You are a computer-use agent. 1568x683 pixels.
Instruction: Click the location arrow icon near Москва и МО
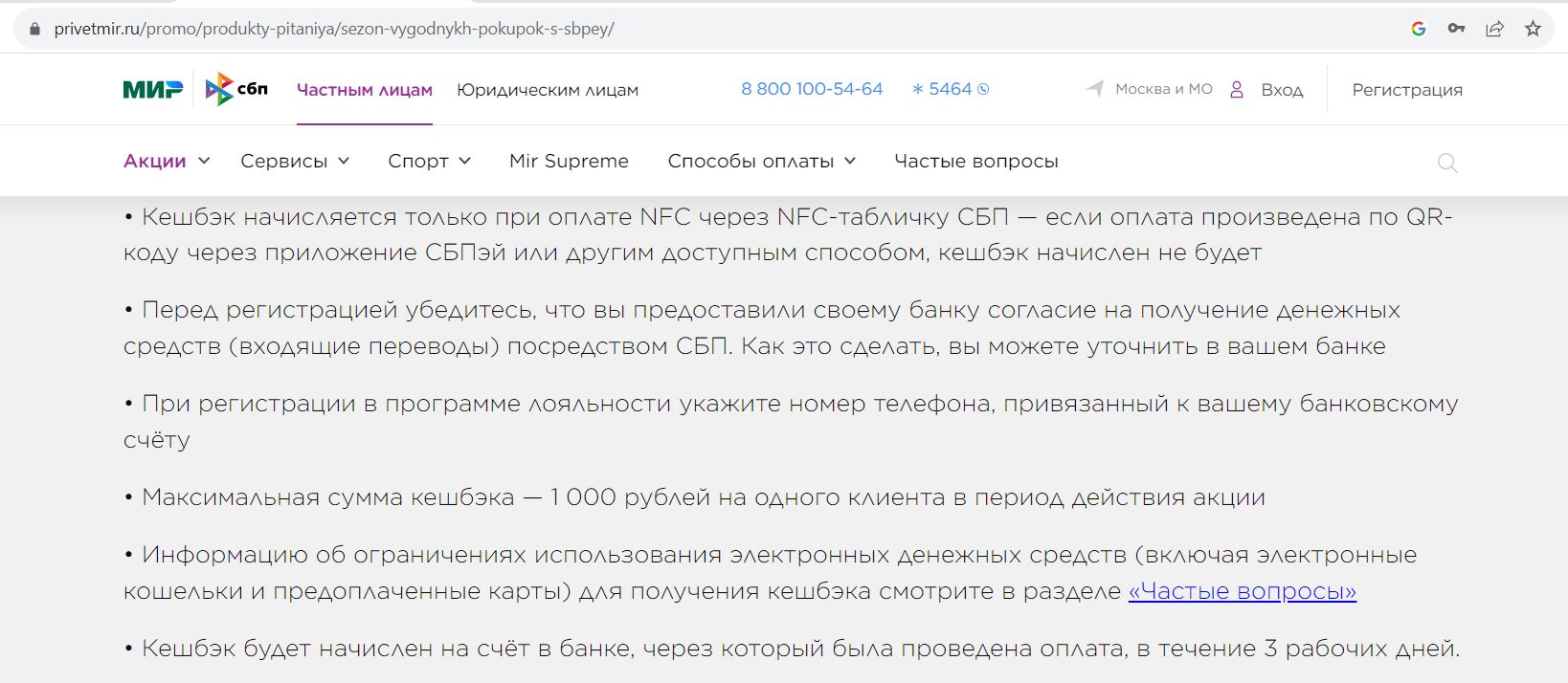[1095, 89]
